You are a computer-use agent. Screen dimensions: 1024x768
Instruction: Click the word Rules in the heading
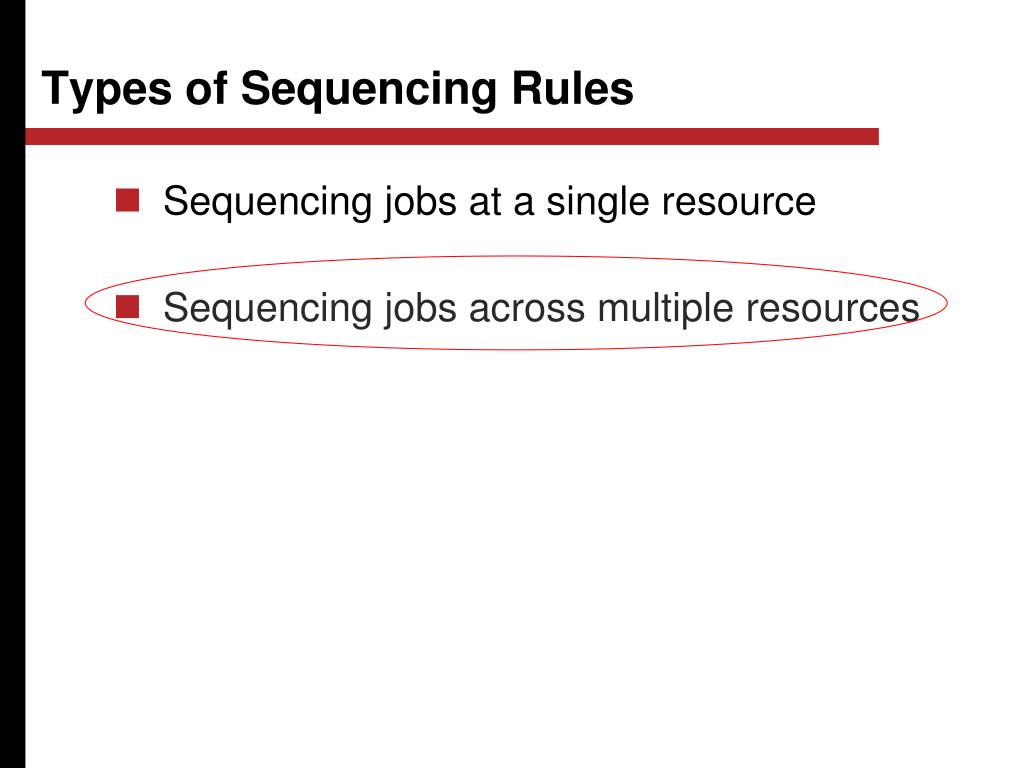pos(573,88)
